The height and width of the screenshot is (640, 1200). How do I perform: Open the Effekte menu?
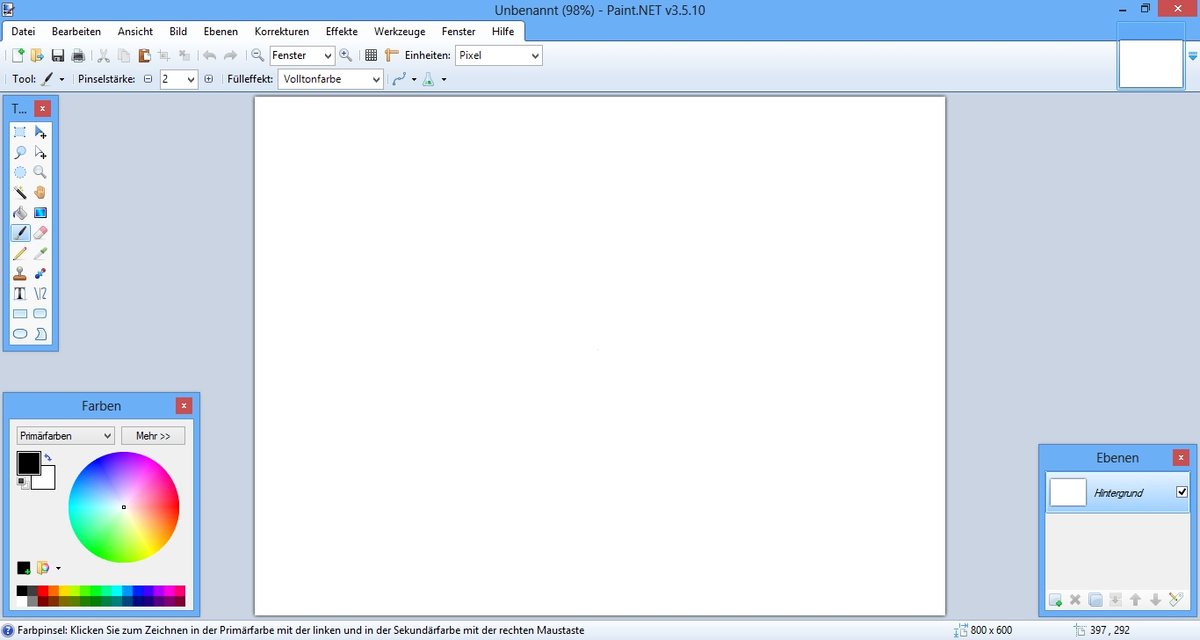tap(342, 32)
